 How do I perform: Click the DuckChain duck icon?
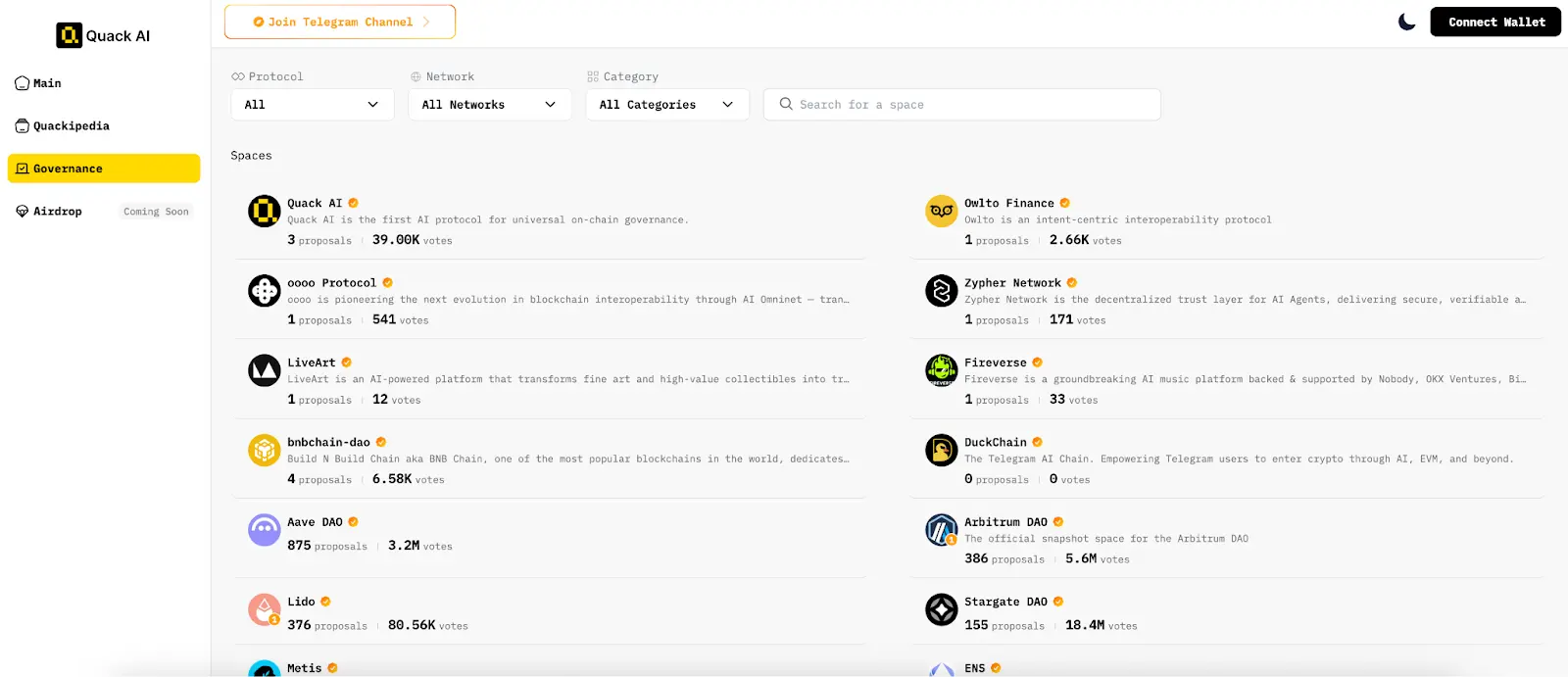[x=941, y=450]
